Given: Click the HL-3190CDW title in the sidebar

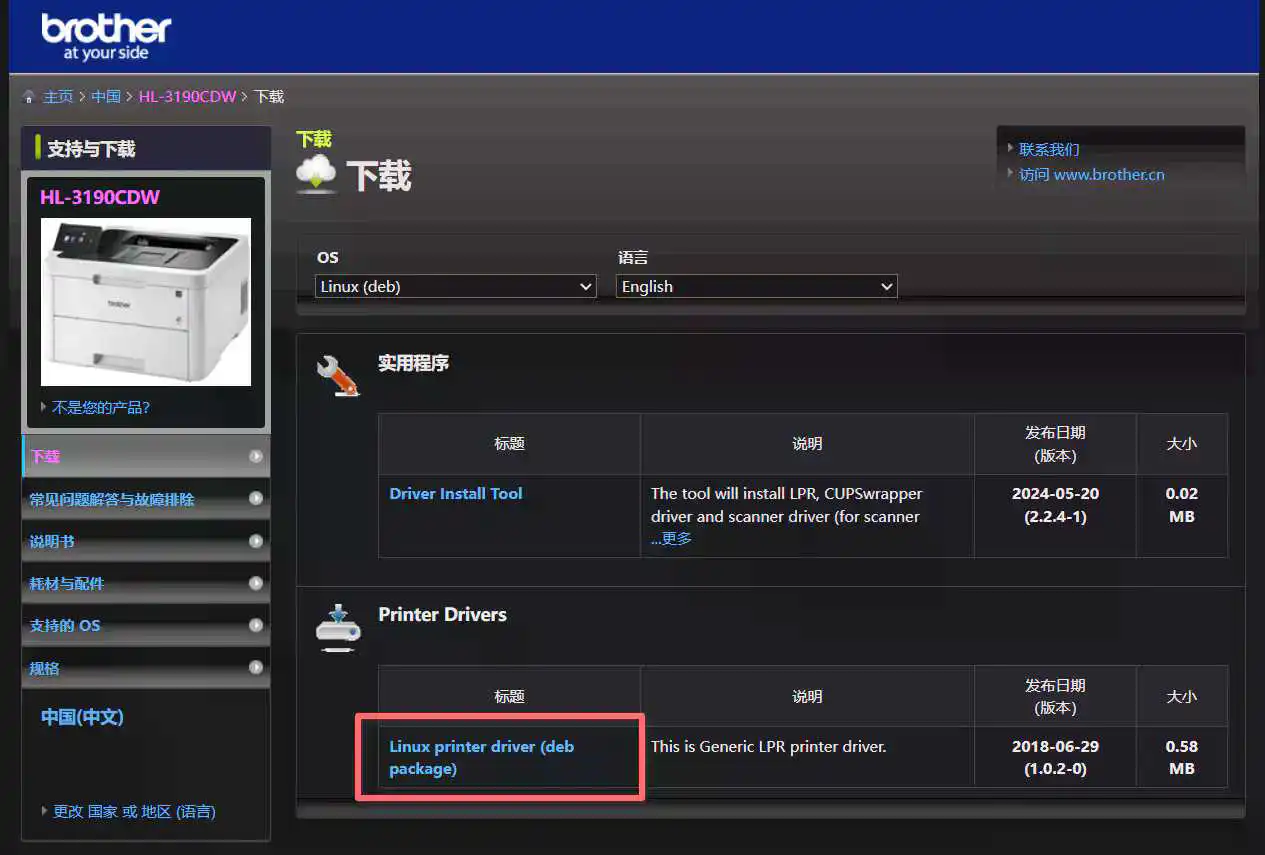Looking at the screenshot, I should (x=100, y=197).
